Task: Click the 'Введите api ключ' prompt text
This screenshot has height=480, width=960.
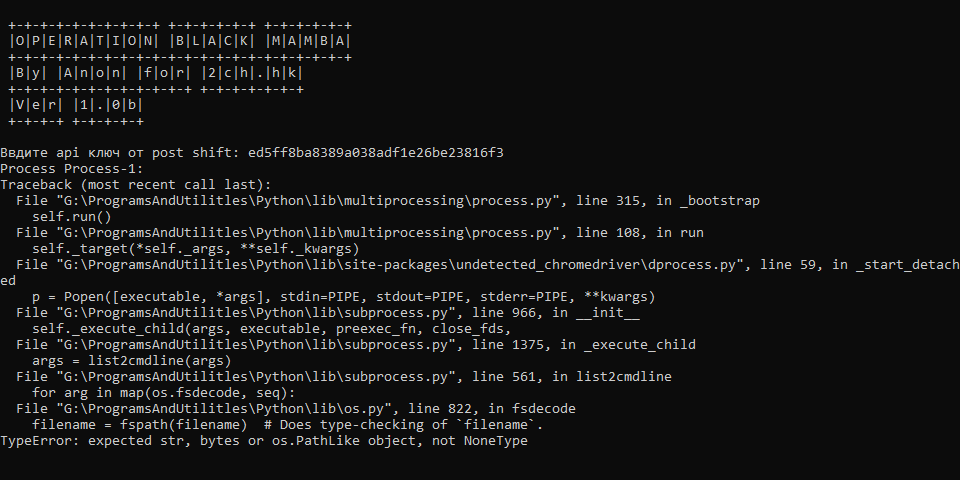Action: (120, 153)
